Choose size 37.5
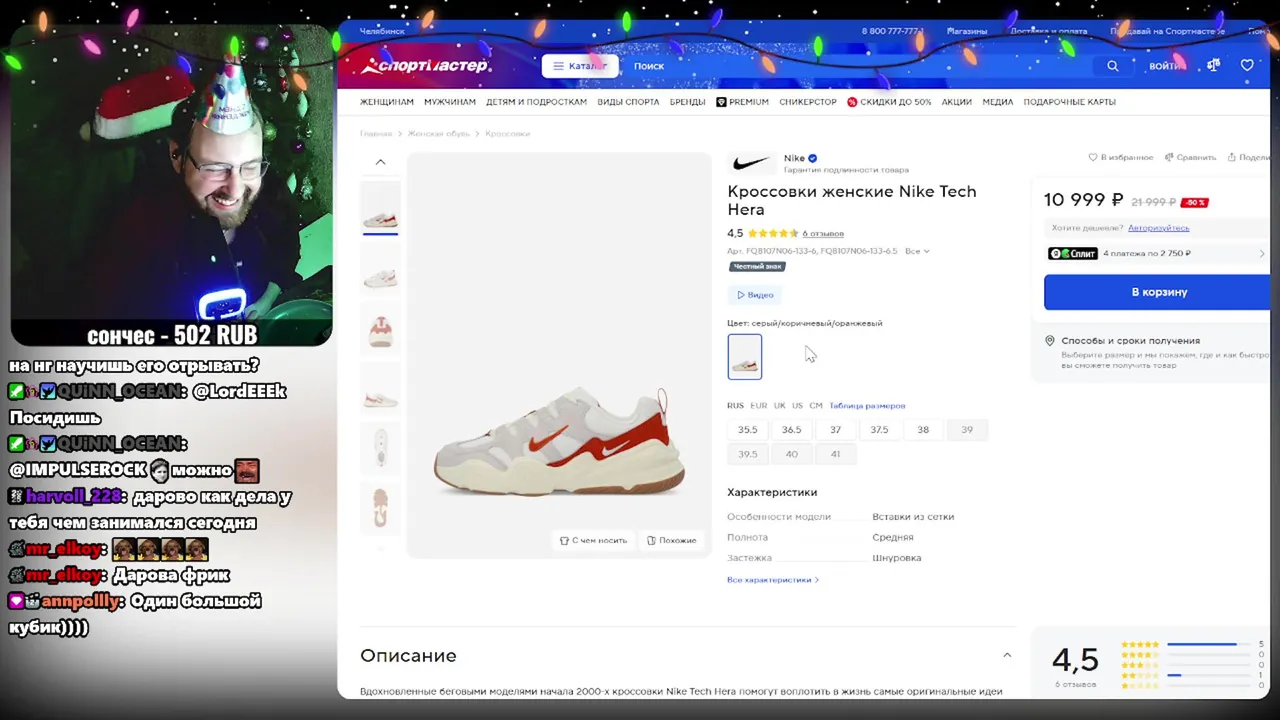The width and height of the screenshot is (1280, 720). coord(879,430)
